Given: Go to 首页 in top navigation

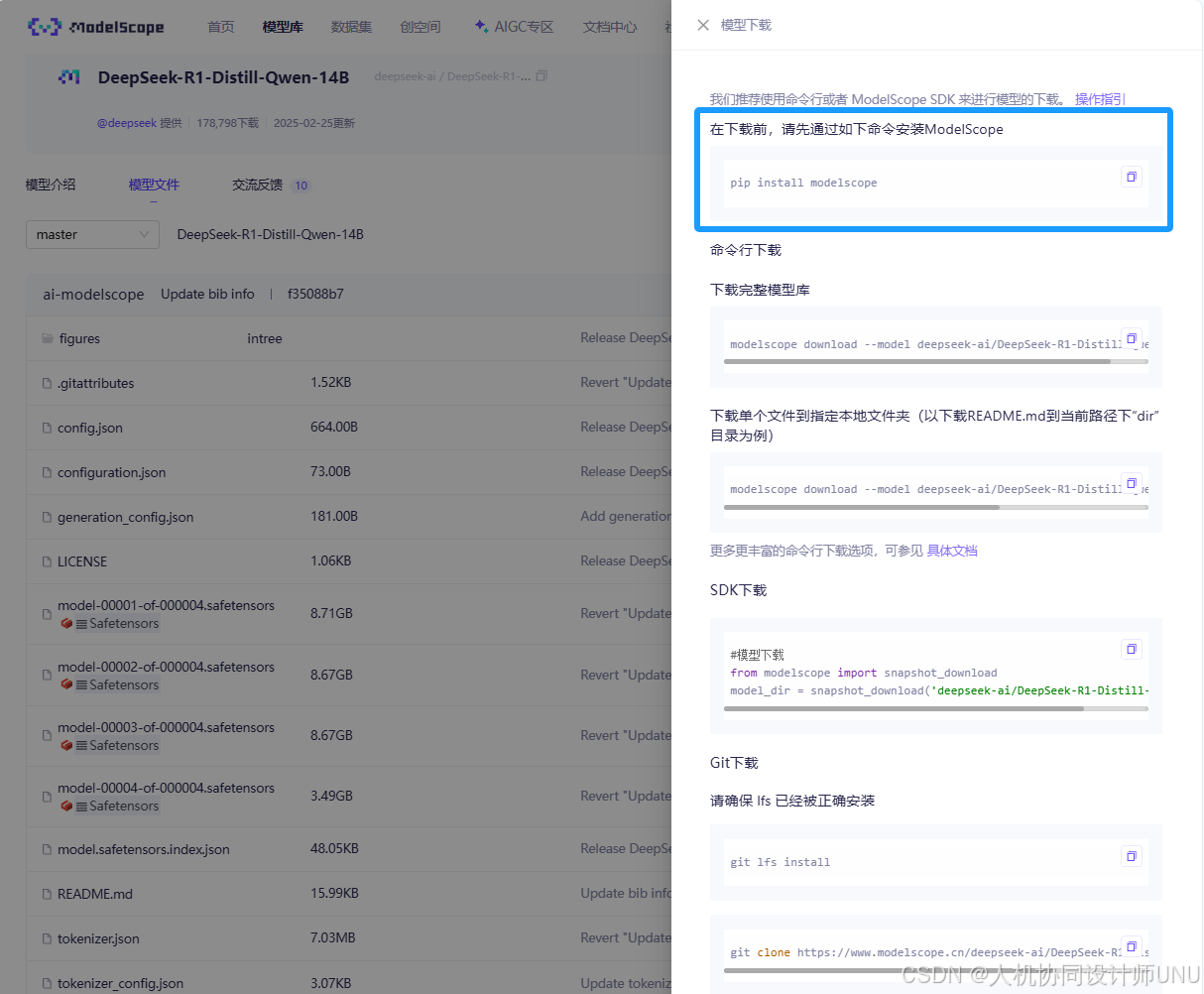Looking at the screenshot, I should [x=221, y=27].
